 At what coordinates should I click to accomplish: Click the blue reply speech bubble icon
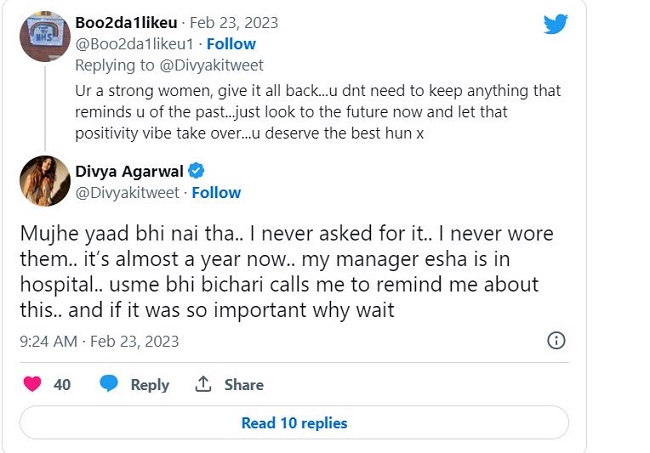[x=109, y=384]
